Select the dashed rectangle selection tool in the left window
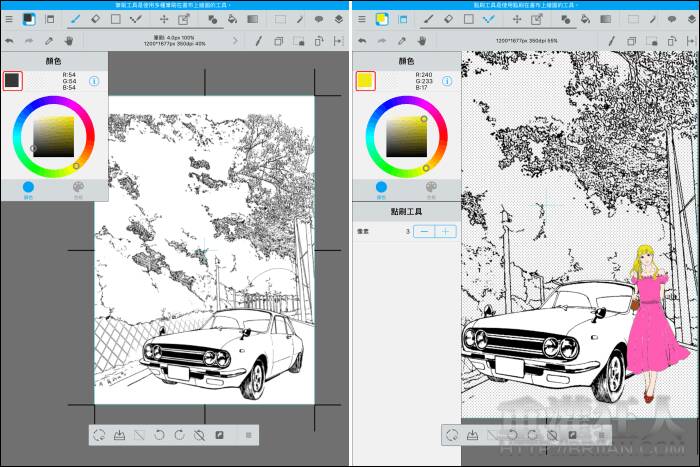700x467 pixels. pos(280,19)
